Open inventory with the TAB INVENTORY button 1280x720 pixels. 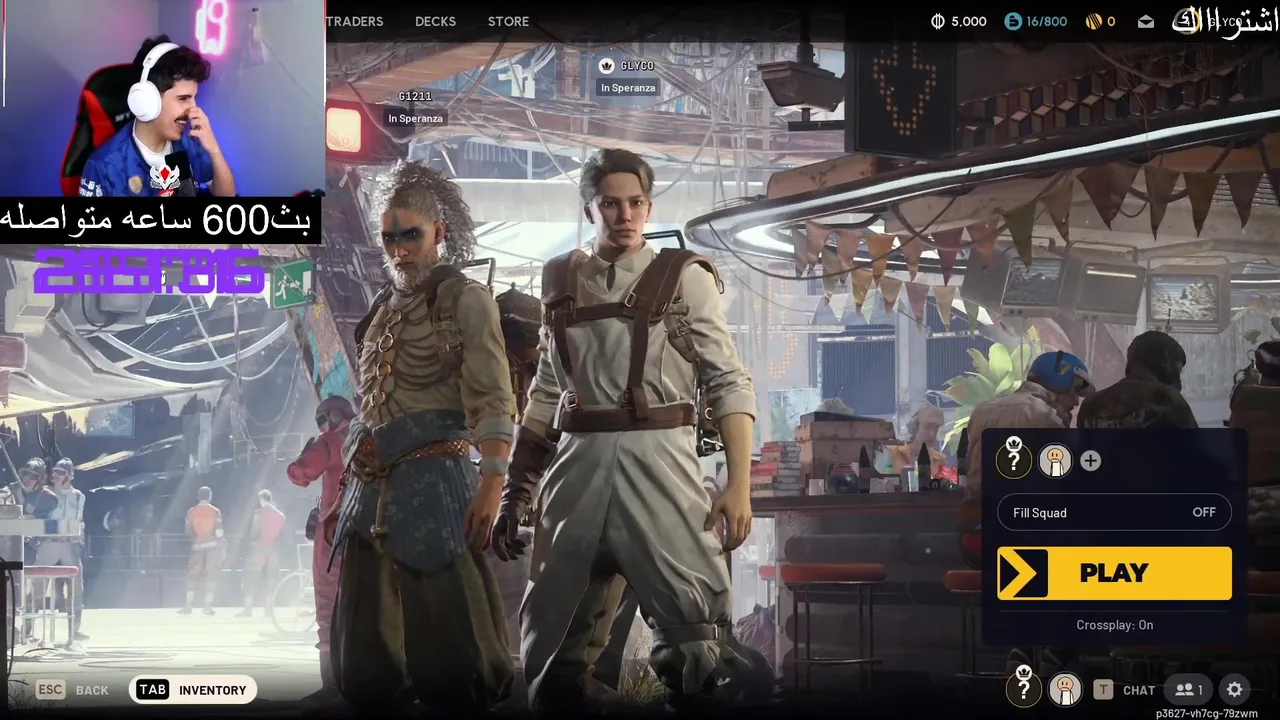click(x=193, y=690)
